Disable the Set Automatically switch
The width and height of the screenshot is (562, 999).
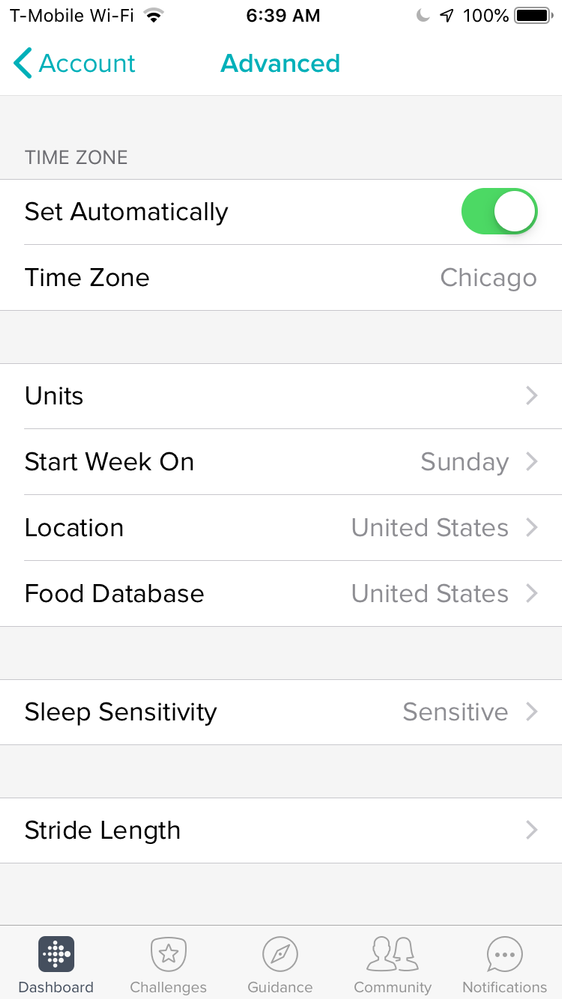point(500,211)
